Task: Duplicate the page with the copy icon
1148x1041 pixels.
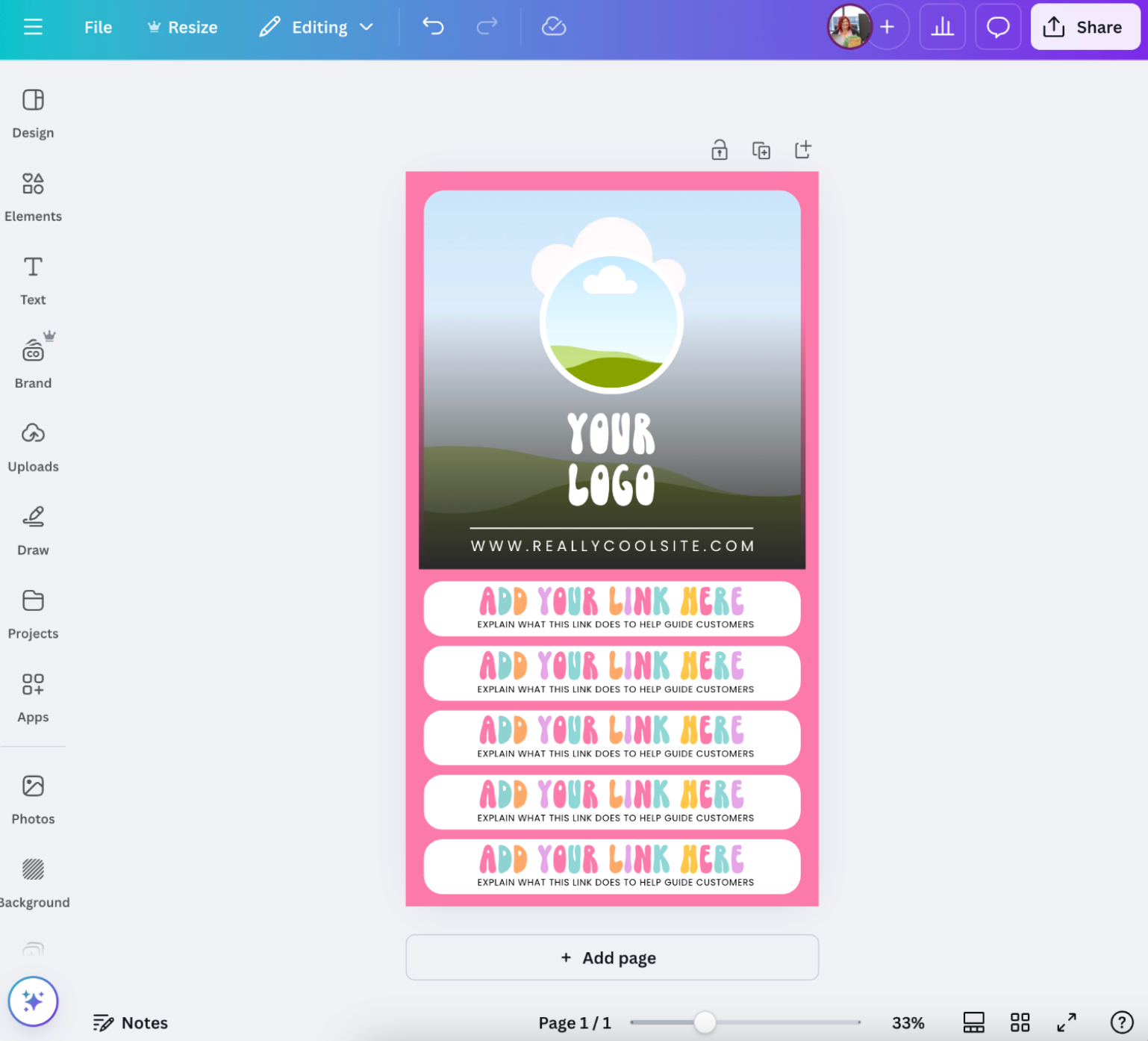Action: 761,150
